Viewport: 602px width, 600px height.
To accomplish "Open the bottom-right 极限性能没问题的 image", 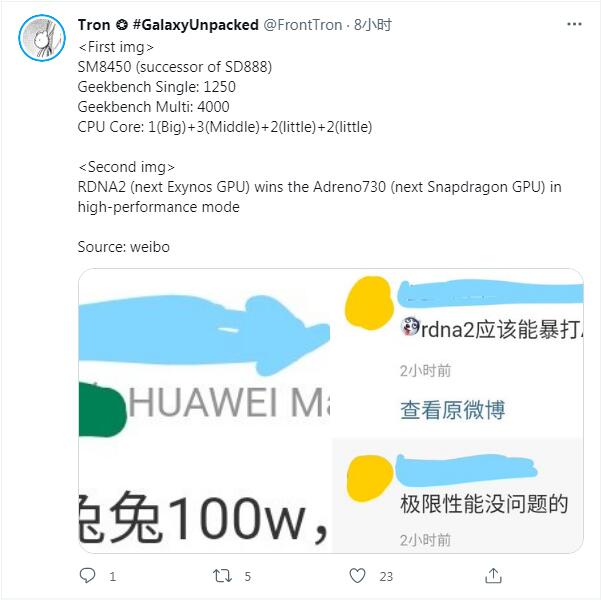I will pyautogui.click(x=458, y=495).
